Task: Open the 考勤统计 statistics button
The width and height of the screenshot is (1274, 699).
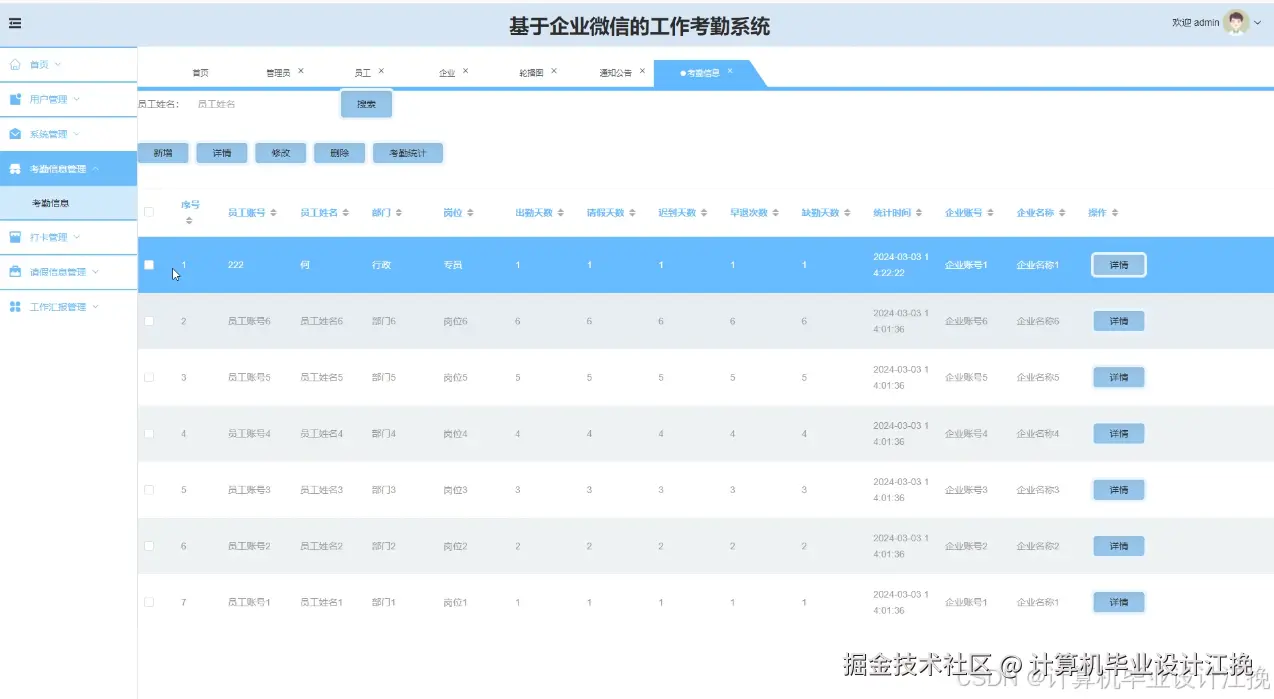Action: [407, 153]
